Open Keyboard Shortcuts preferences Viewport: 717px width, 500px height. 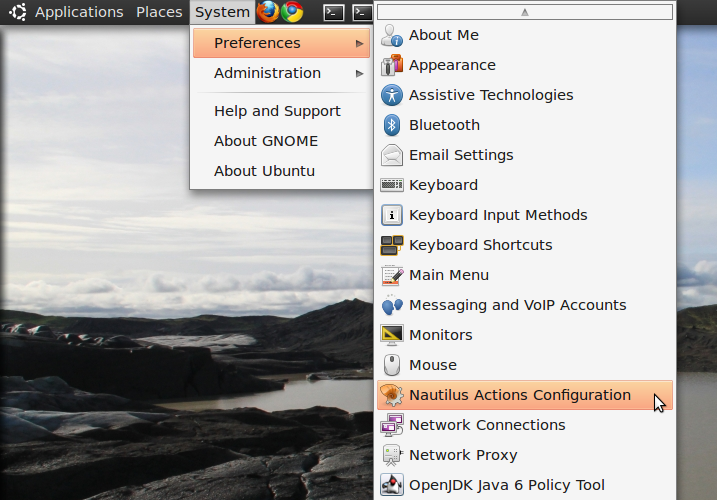(480, 245)
